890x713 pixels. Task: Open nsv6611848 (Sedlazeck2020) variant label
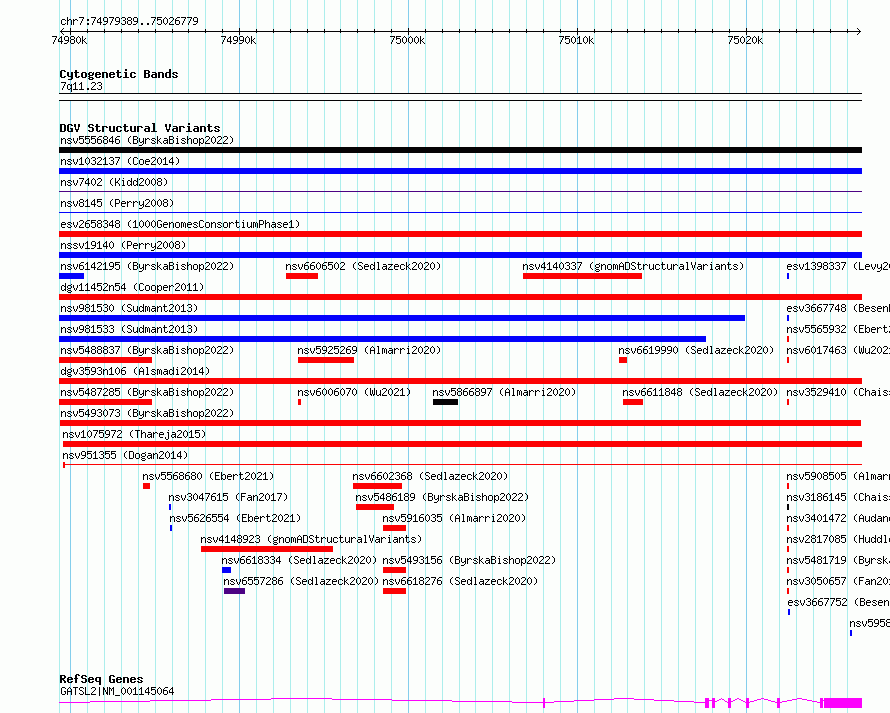(700, 392)
